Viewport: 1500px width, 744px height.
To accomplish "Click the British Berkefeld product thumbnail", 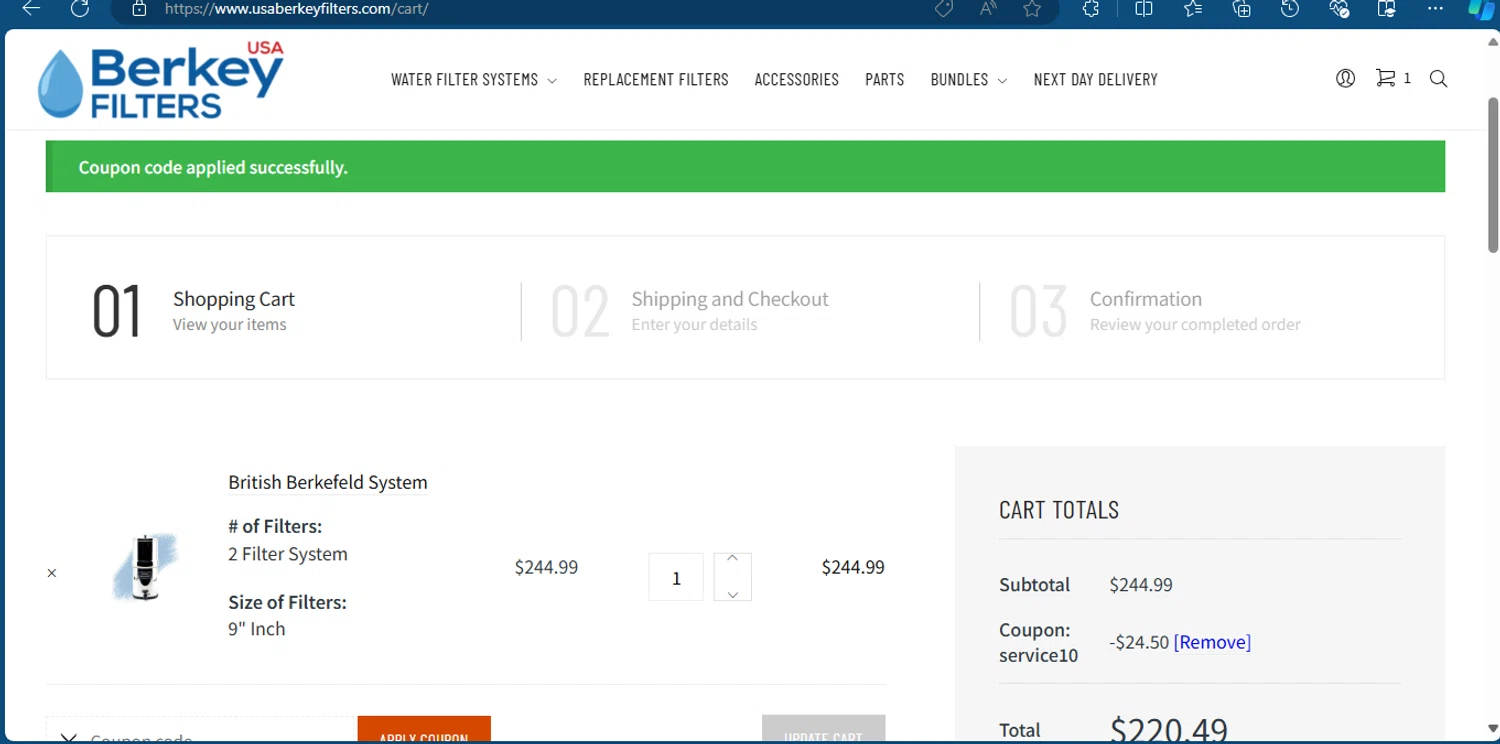I will click(146, 567).
